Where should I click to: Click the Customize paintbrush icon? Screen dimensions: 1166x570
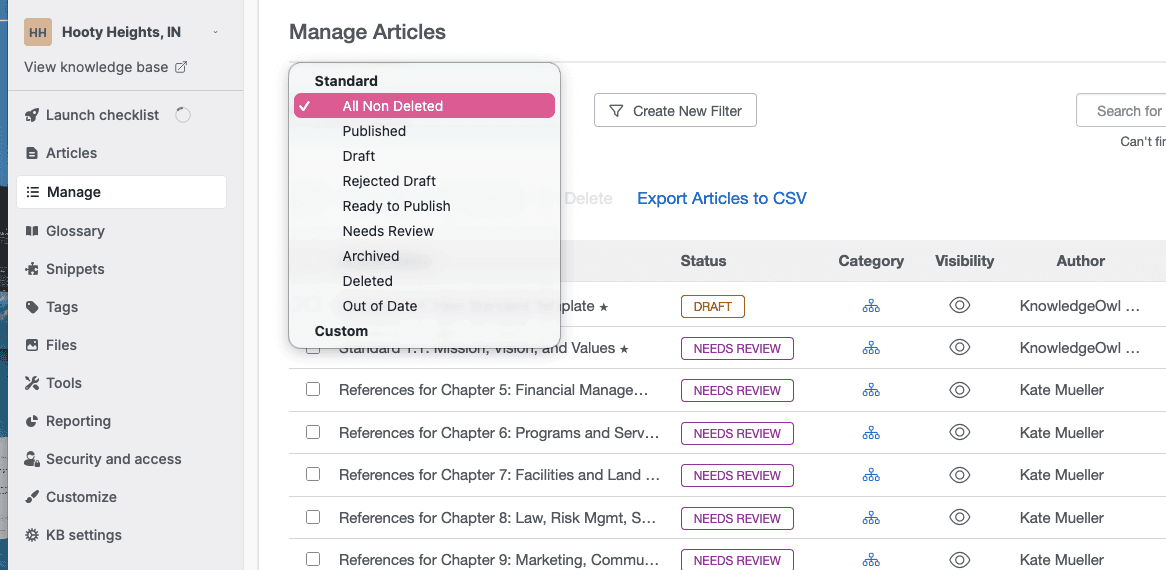coord(32,497)
